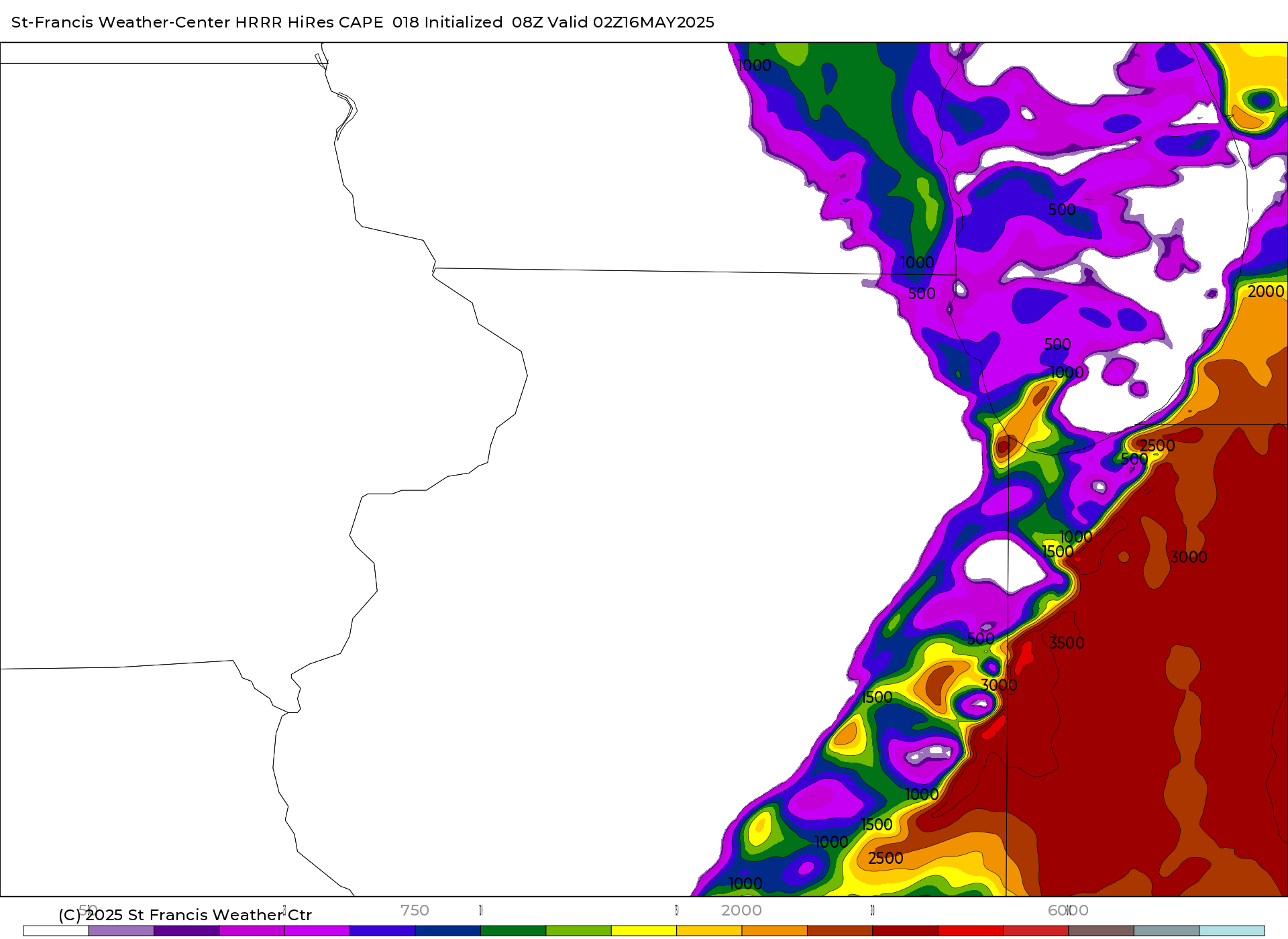This screenshot has width=1288, height=939.
Task: Pick the dark purple legend swatch
Action: pyautogui.click(x=186, y=931)
